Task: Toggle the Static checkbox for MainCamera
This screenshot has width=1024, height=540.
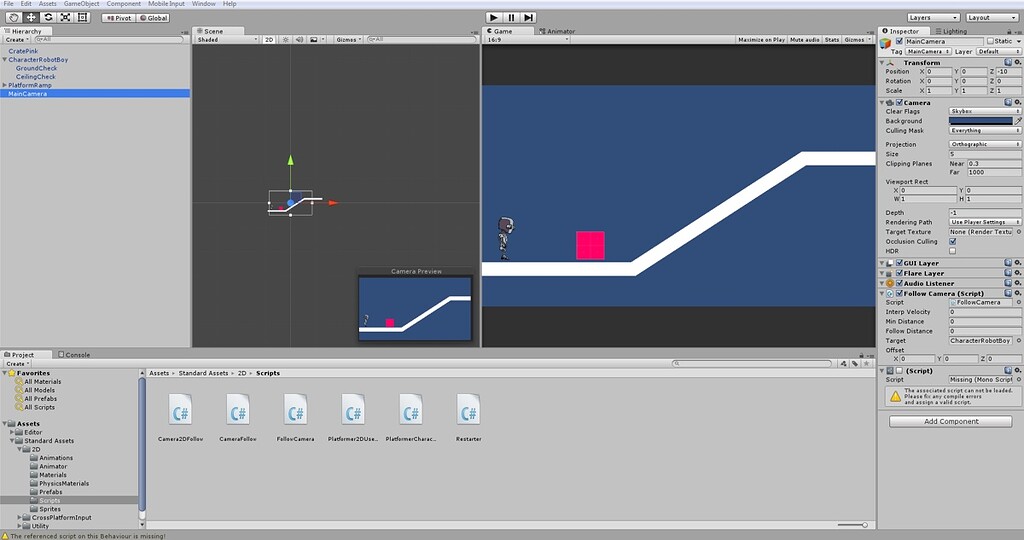Action: coord(990,41)
